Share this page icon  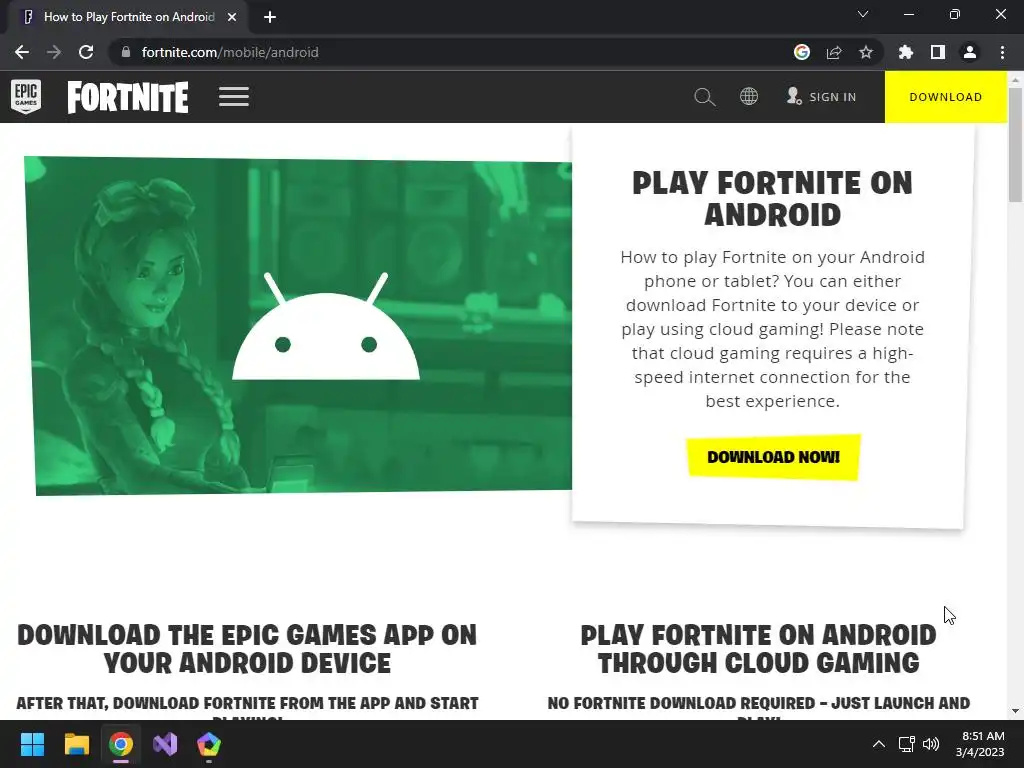tap(834, 52)
